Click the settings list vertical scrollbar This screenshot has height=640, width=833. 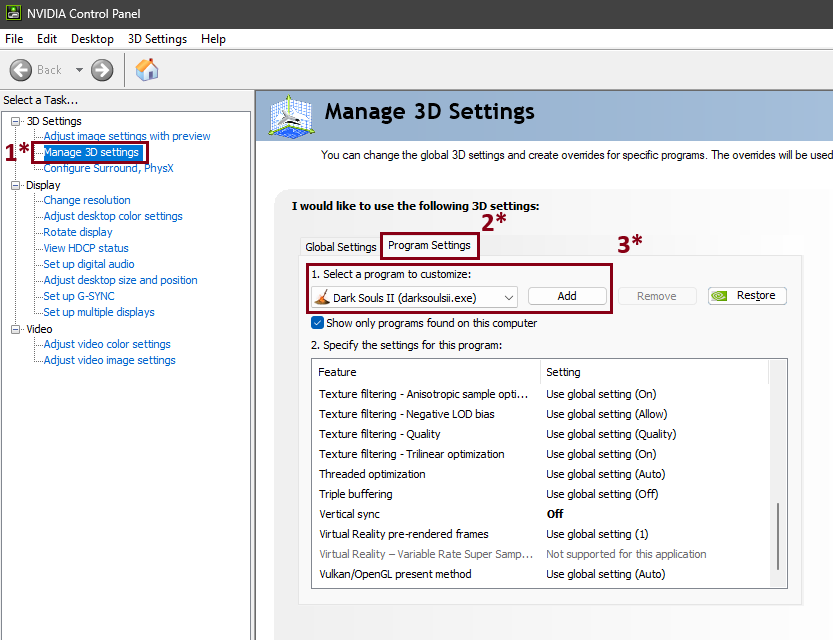[778, 536]
